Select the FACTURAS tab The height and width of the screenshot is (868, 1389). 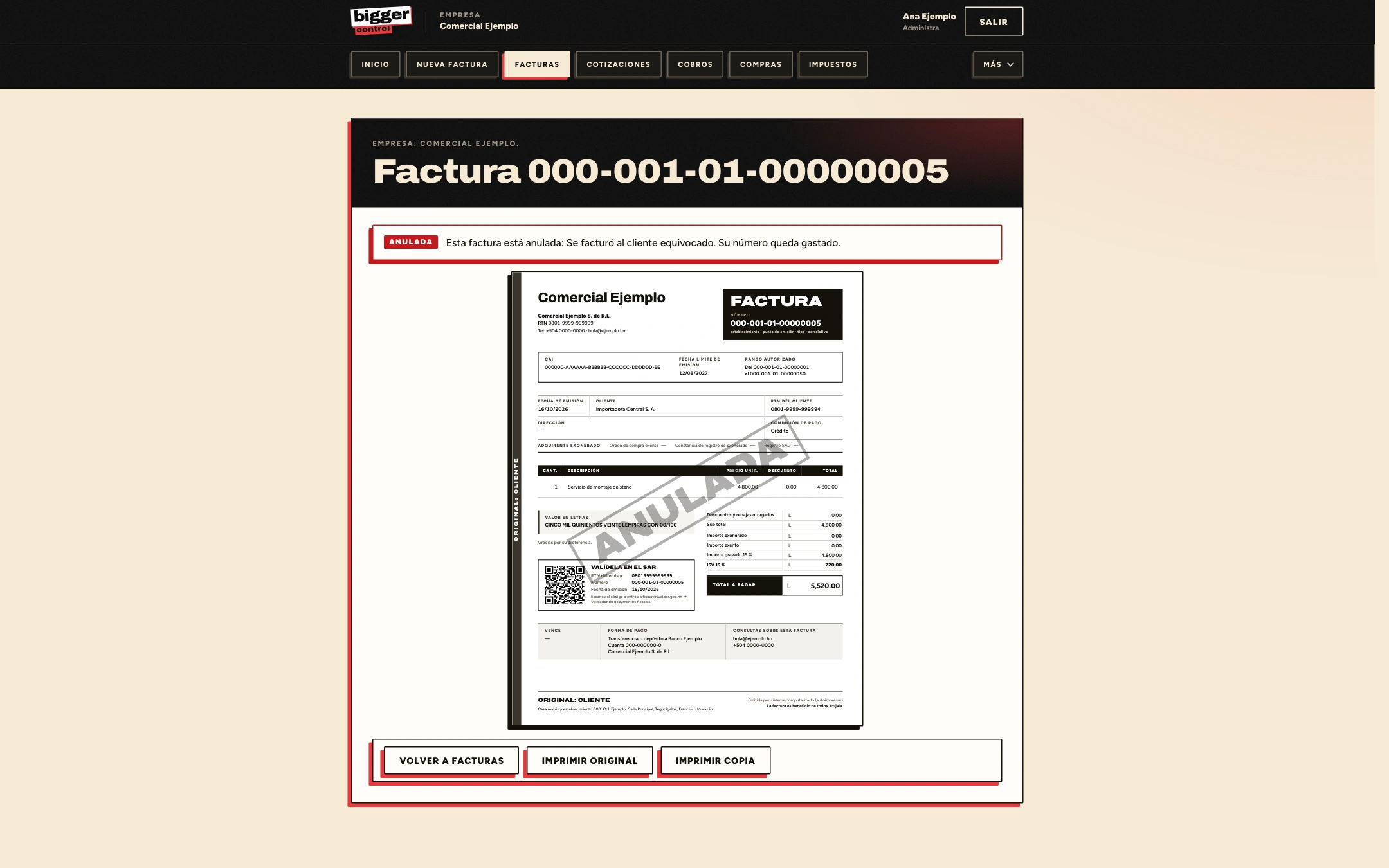(537, 64)
